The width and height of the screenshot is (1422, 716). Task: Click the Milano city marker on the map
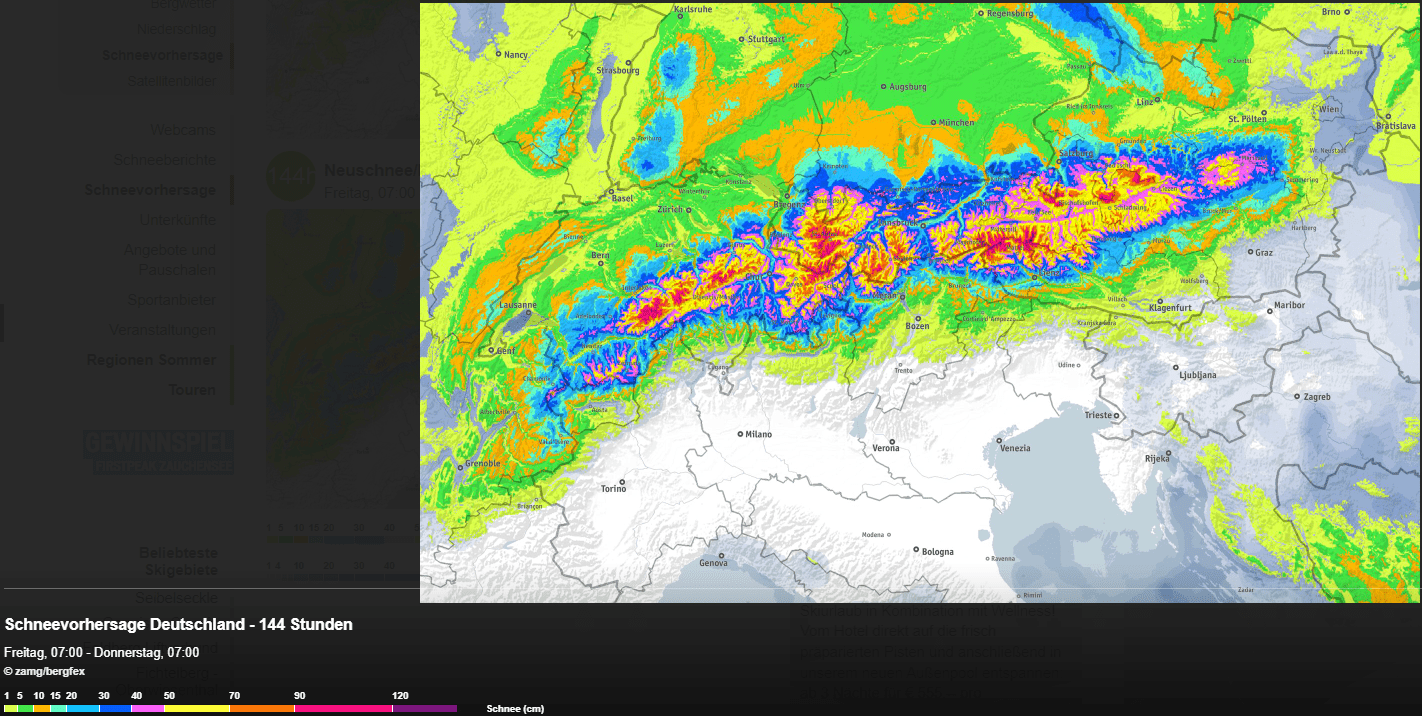tap(741, 434)
